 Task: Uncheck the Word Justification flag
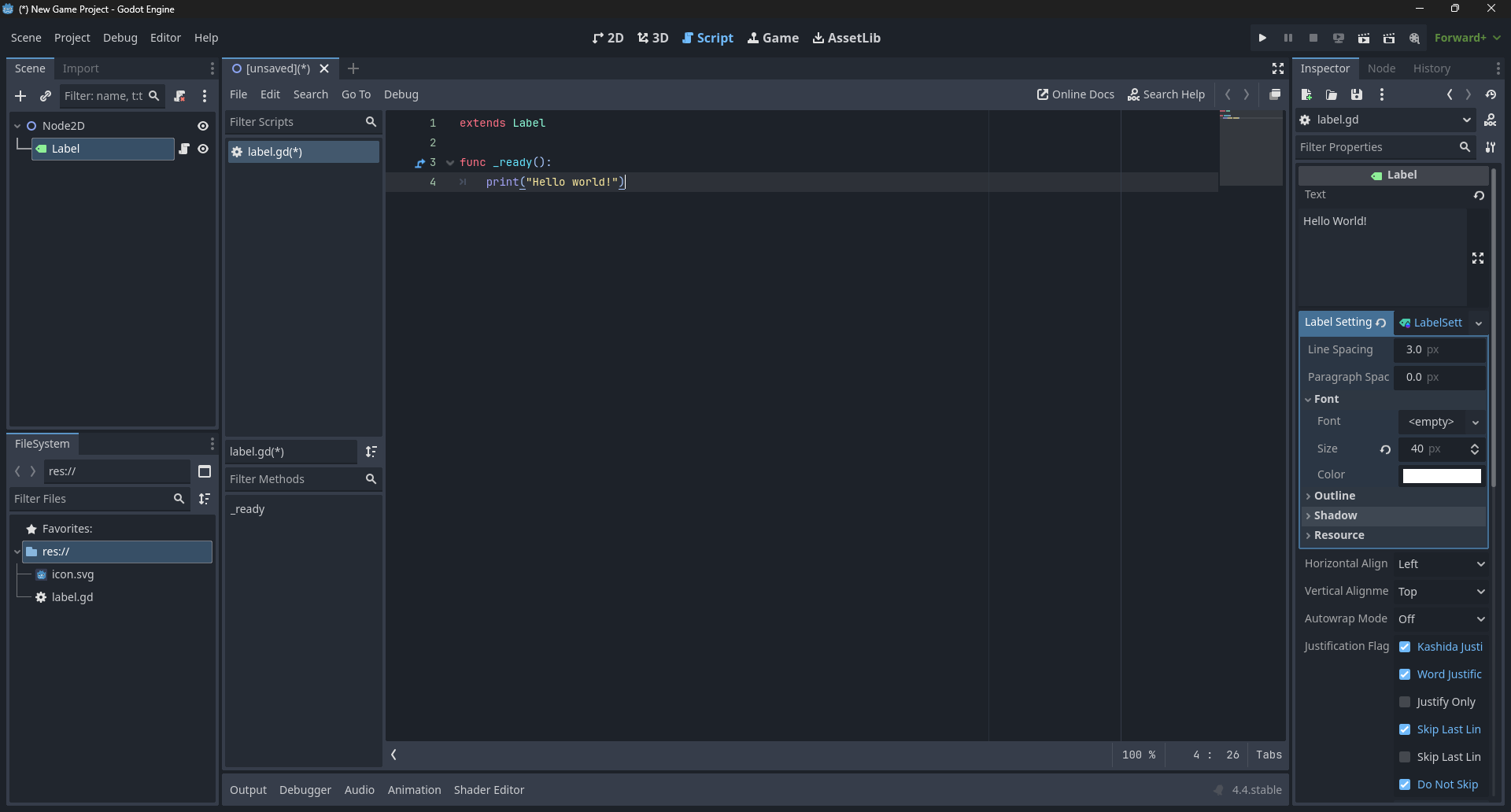pos(1405,674)
